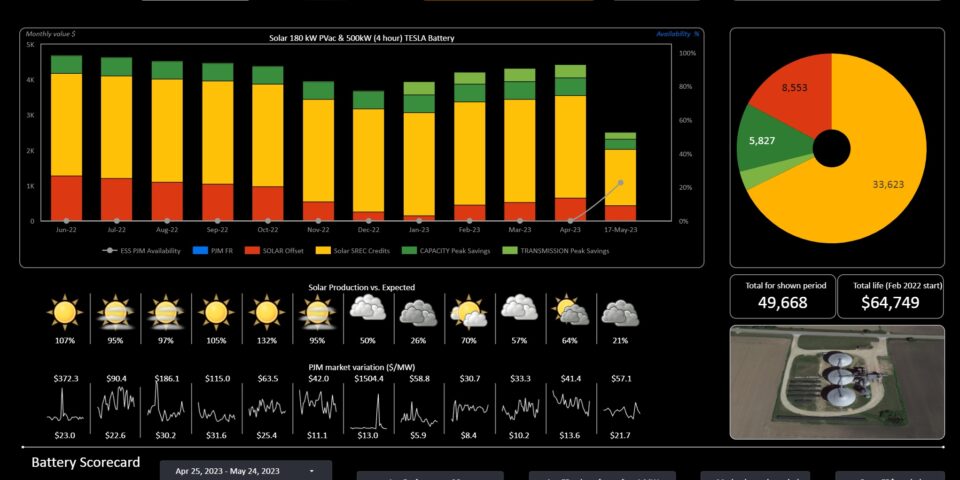960x480 pixels.
Task: Click the sun icon above 107%
Action: pyautogui.click(x=65, y=312)
